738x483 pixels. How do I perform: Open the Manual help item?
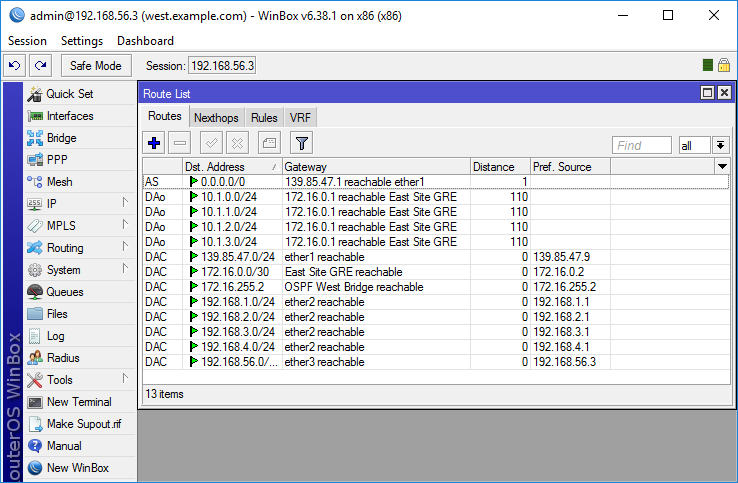click(79, 446)
